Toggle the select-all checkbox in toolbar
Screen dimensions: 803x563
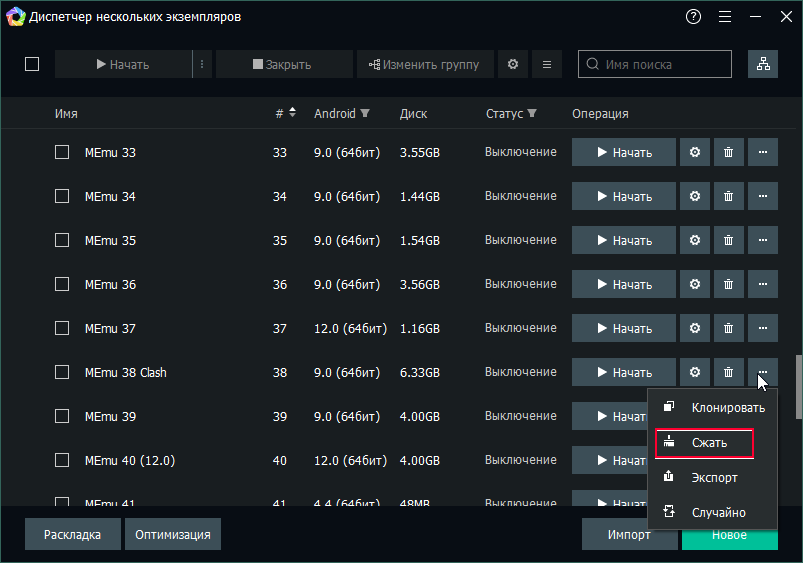coord(32,64)
